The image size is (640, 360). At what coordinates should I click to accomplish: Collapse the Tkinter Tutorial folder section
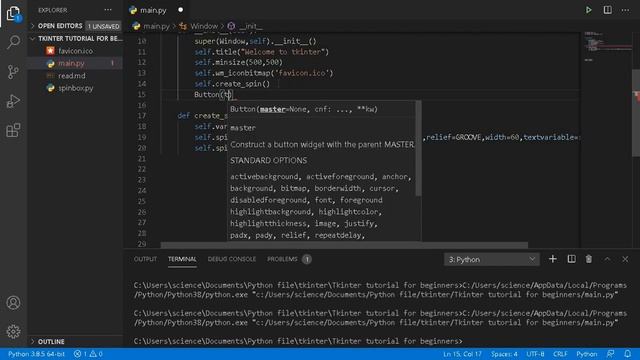point(76,38)
